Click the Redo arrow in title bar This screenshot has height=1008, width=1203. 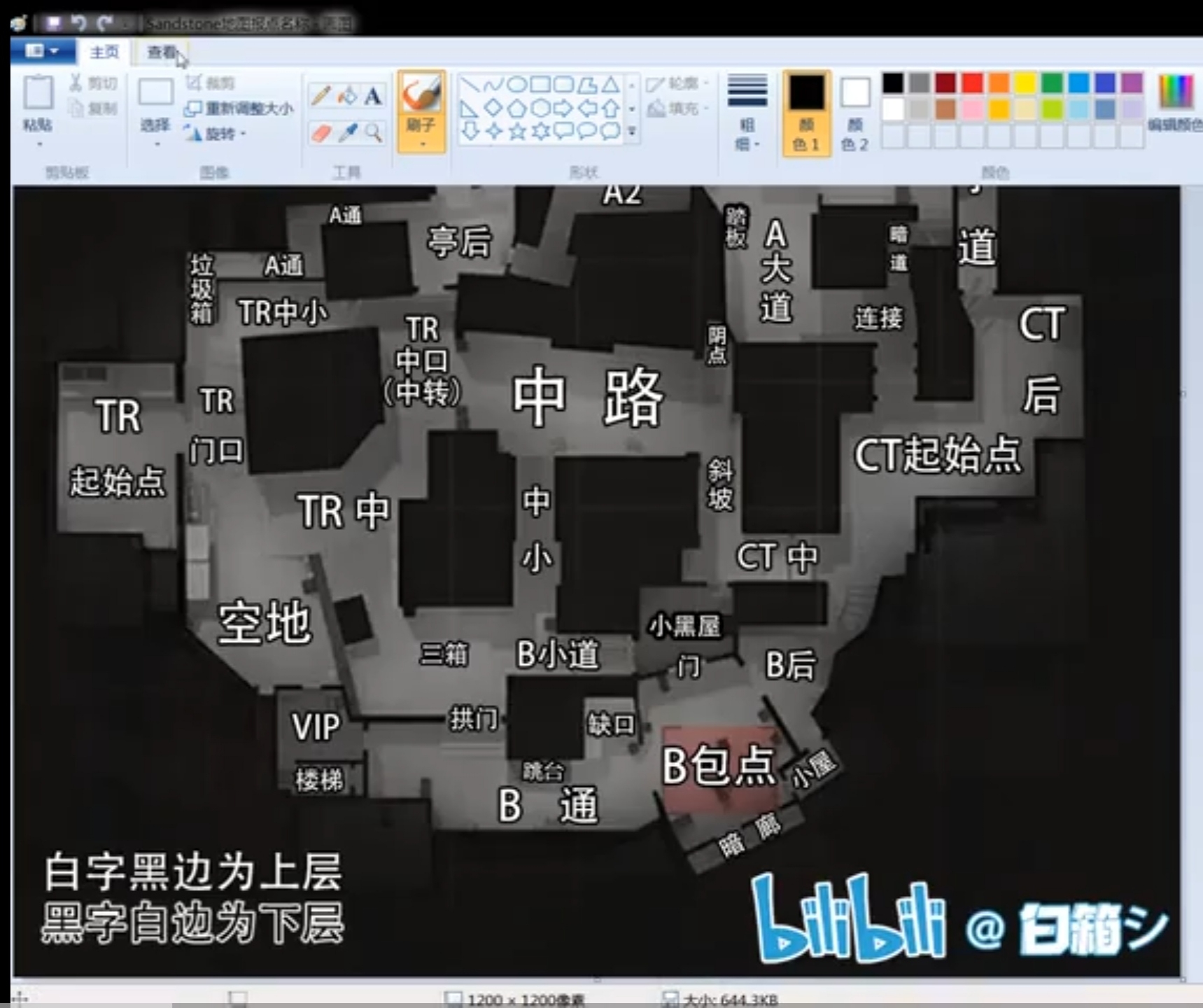tap(105, 23)
